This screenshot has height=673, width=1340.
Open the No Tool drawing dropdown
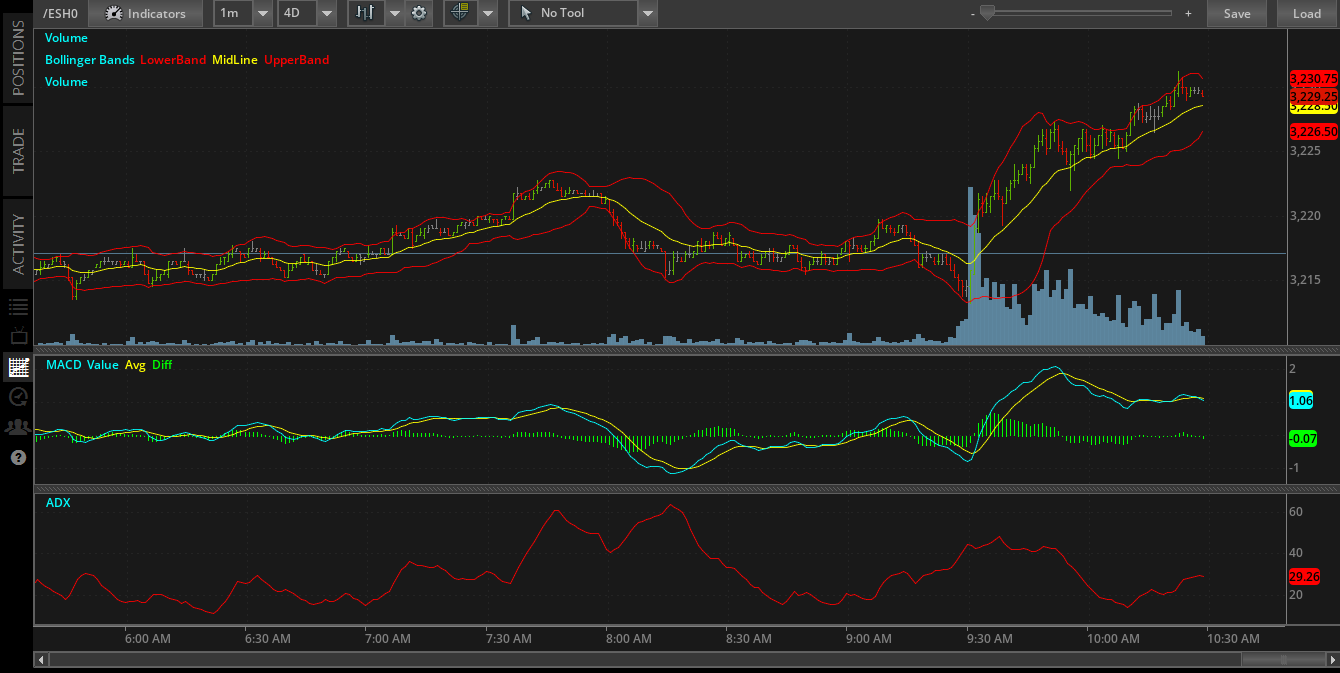(647, 13)
